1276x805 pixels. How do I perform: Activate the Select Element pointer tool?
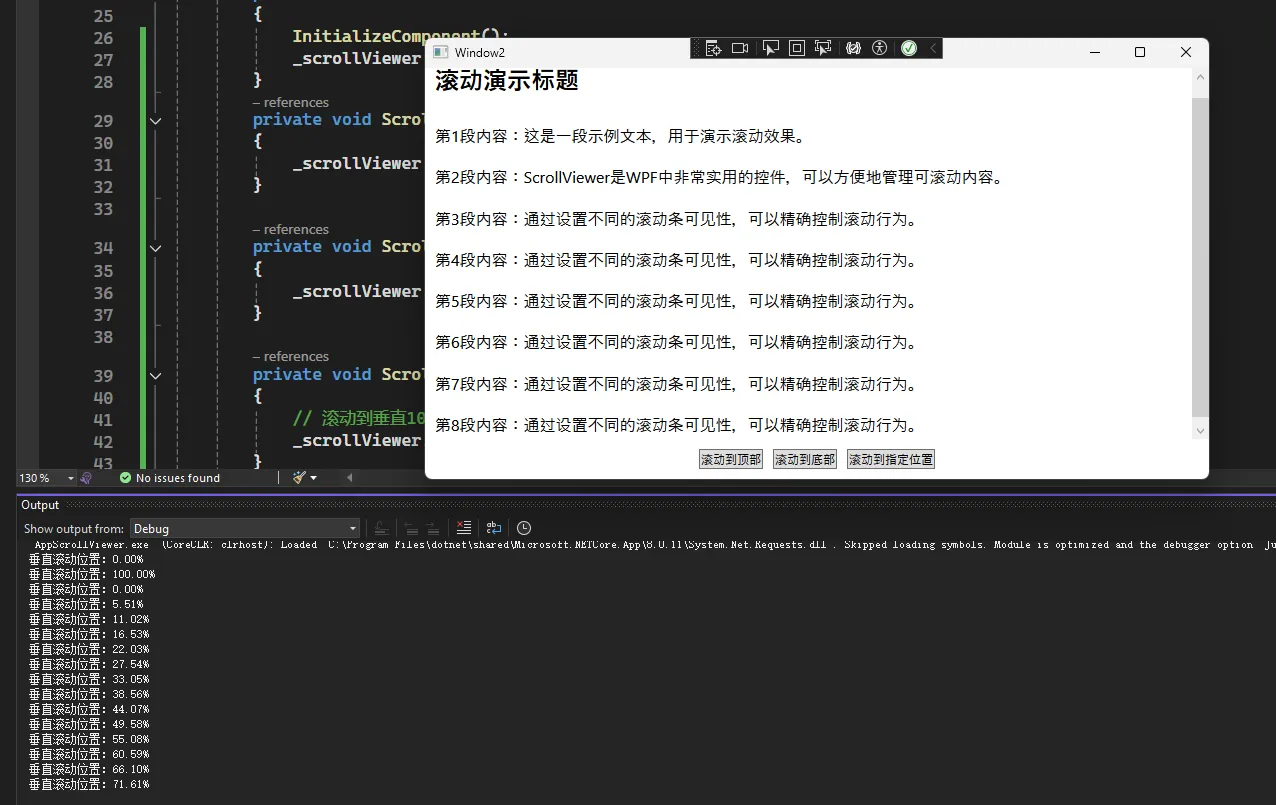(x=770, y=48)
